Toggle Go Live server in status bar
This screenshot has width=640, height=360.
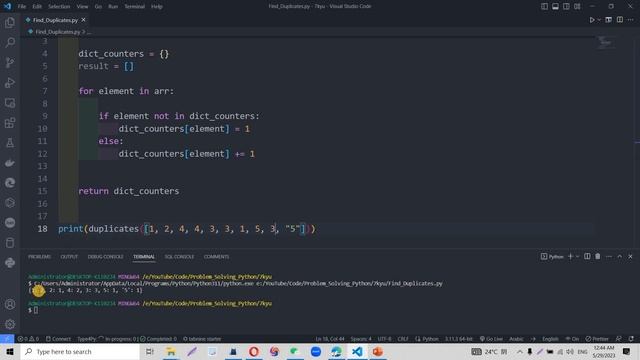[x=491, y=339]
